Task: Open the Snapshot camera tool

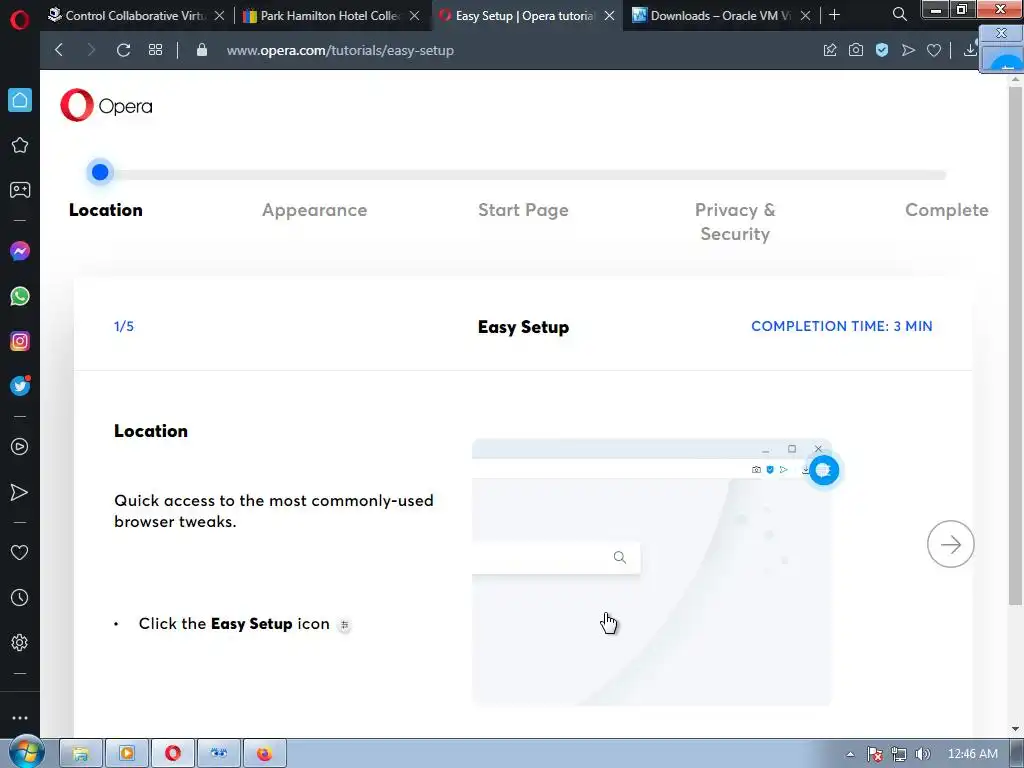Action: 856,50
